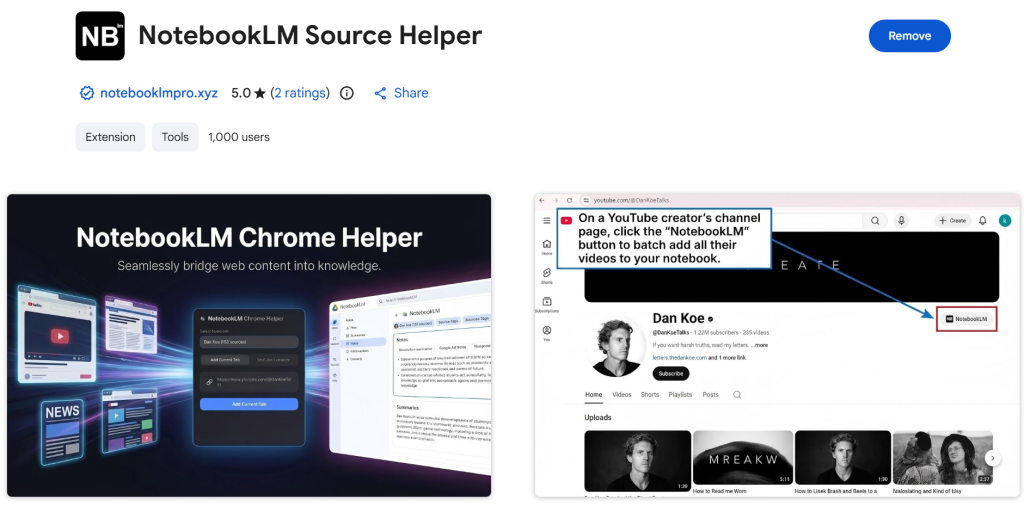Click the Share icon
1024x512 pixels.
(x=380, y=93)
